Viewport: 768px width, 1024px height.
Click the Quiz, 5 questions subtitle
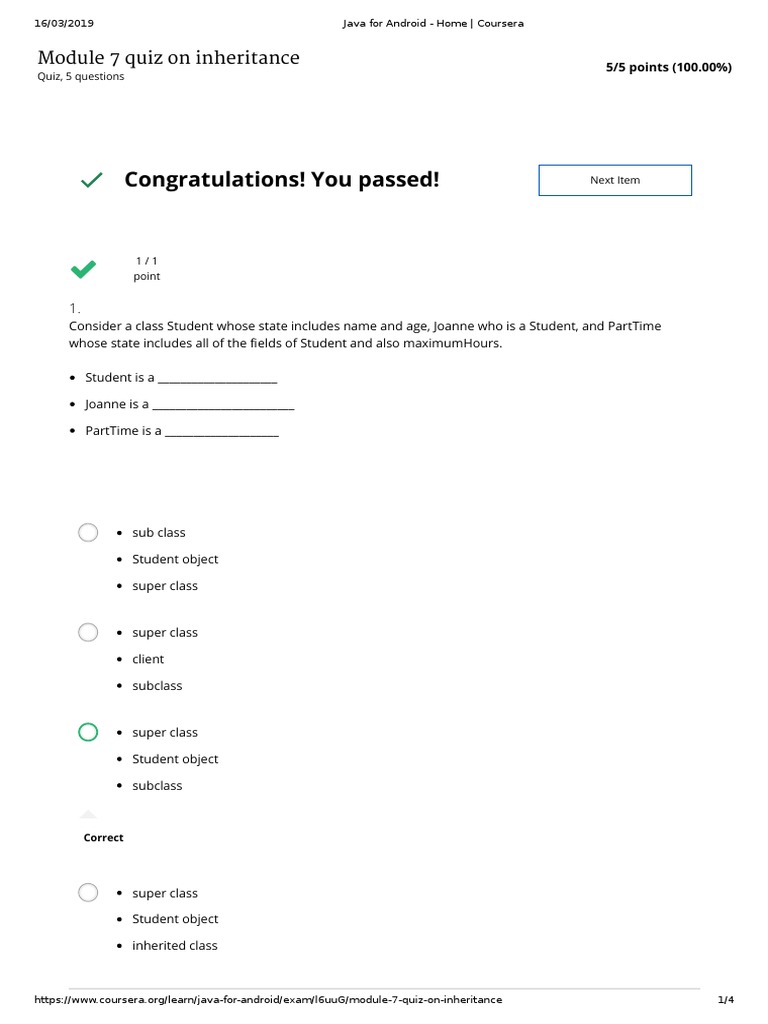pos(81,77)
